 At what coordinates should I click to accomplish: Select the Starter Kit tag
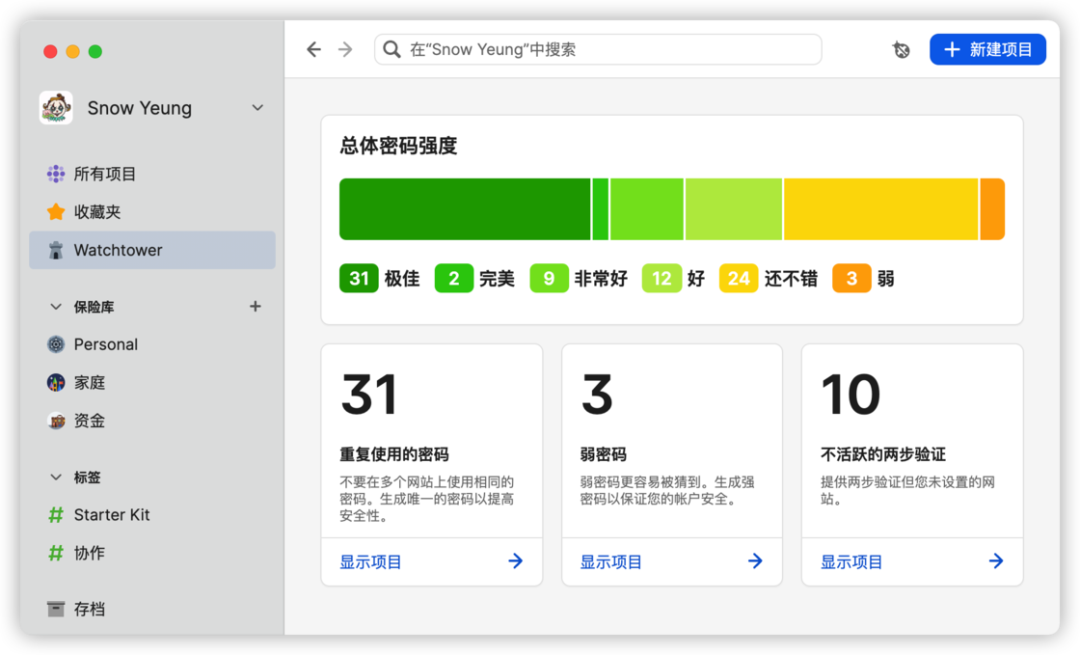point(111,515)
